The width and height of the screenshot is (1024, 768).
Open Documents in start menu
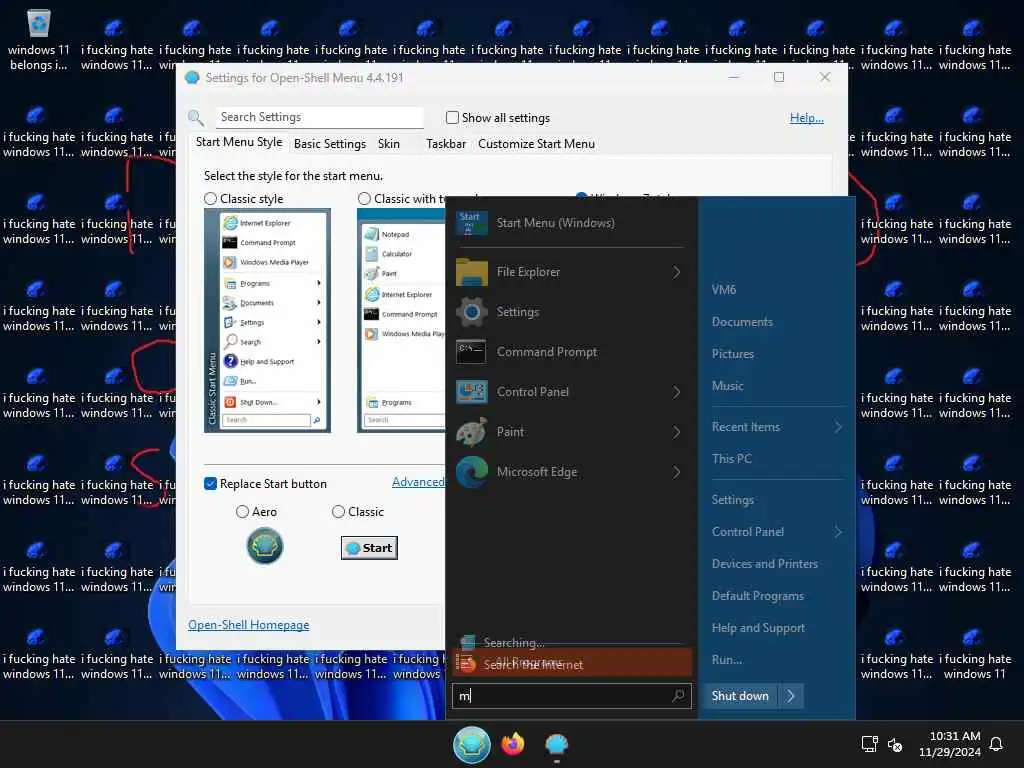[x=742, y=322]
